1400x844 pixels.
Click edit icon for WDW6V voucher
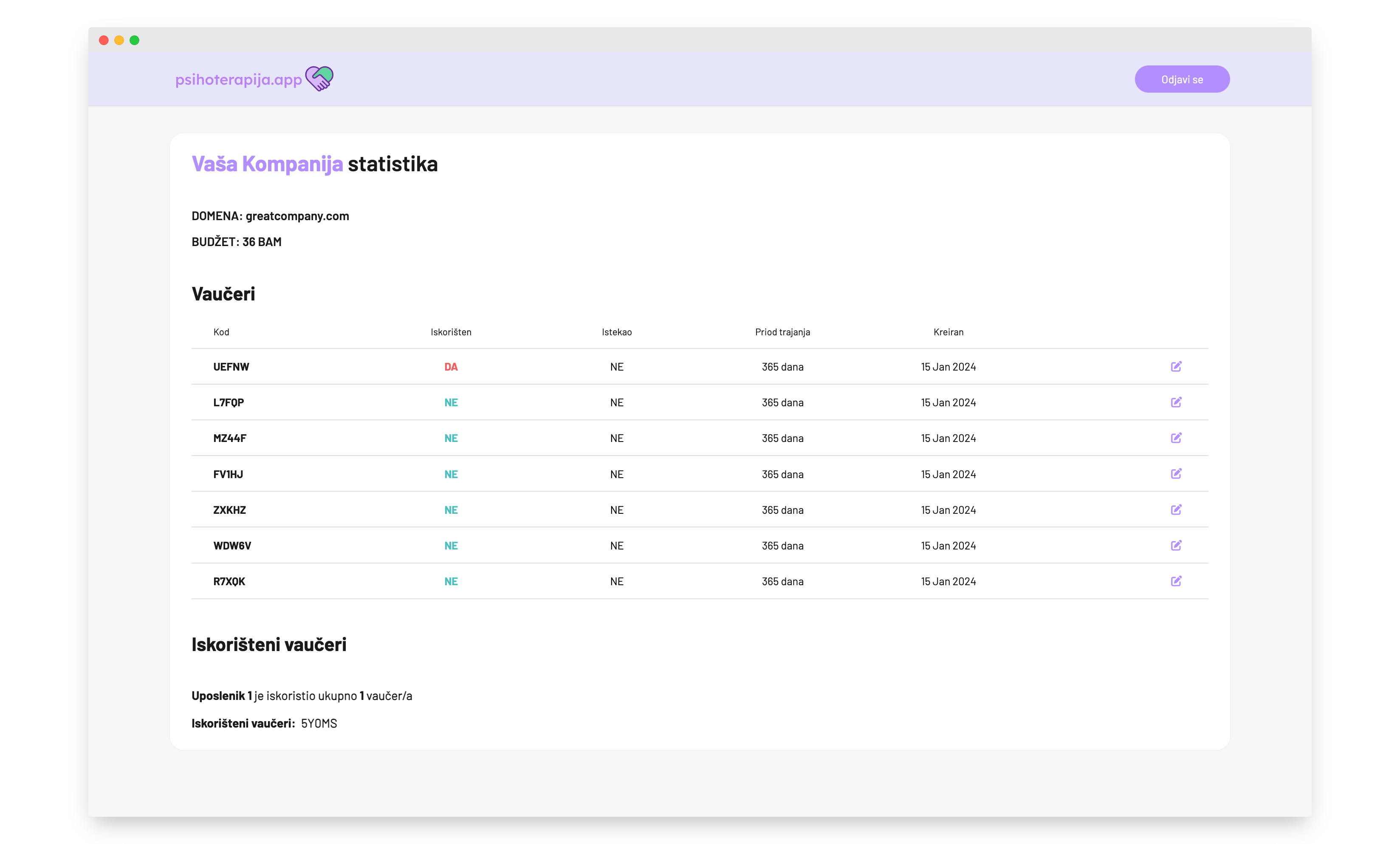click(1176, 546)
